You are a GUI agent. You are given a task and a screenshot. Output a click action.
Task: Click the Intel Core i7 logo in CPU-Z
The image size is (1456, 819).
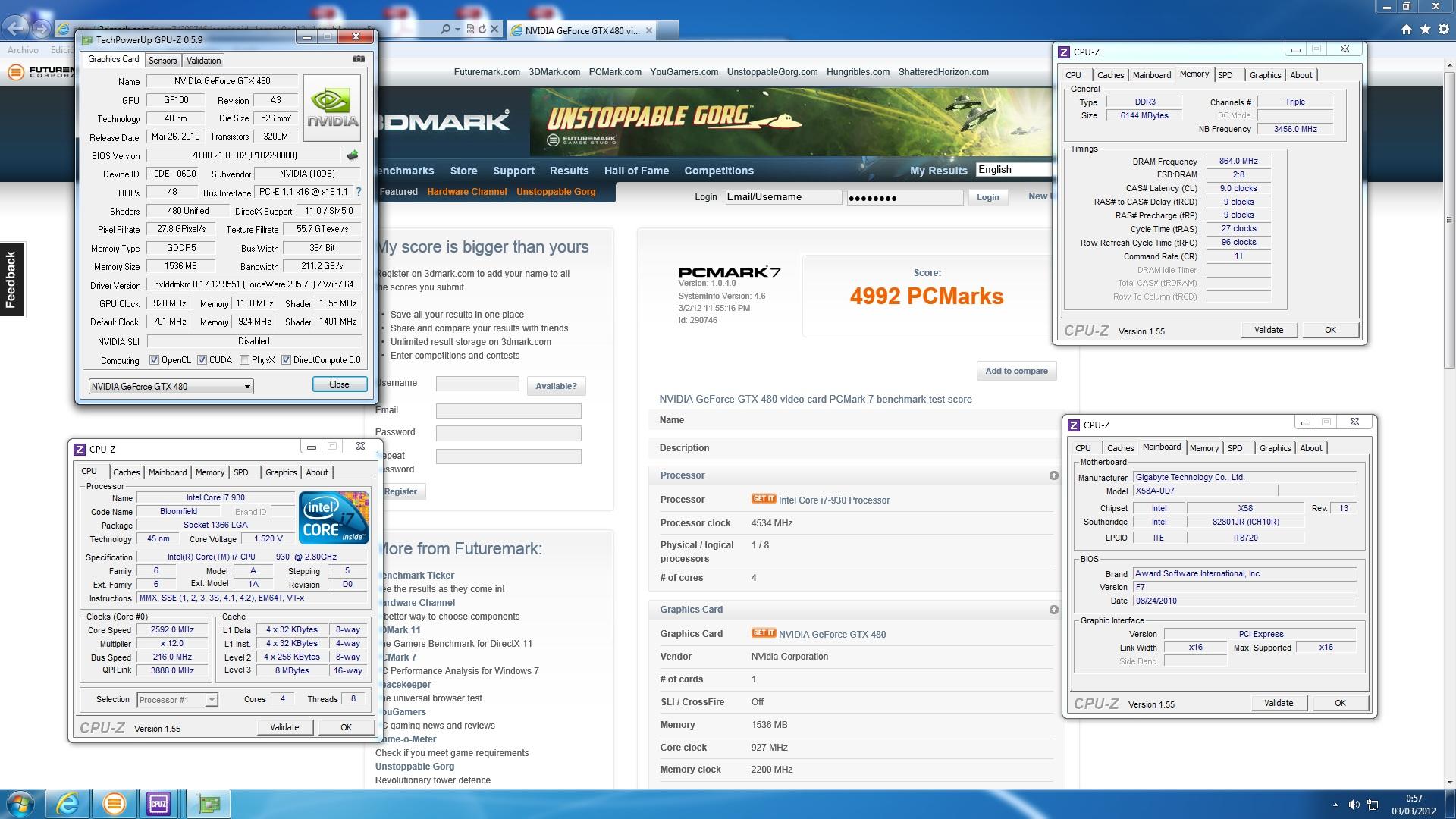pyautogui.click(x=334, y=518)
